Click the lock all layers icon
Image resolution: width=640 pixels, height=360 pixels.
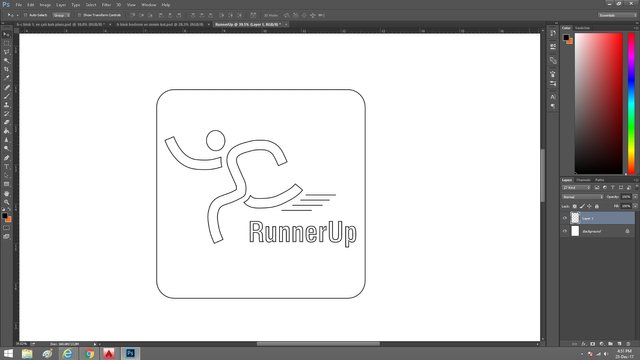coord(597,206)
